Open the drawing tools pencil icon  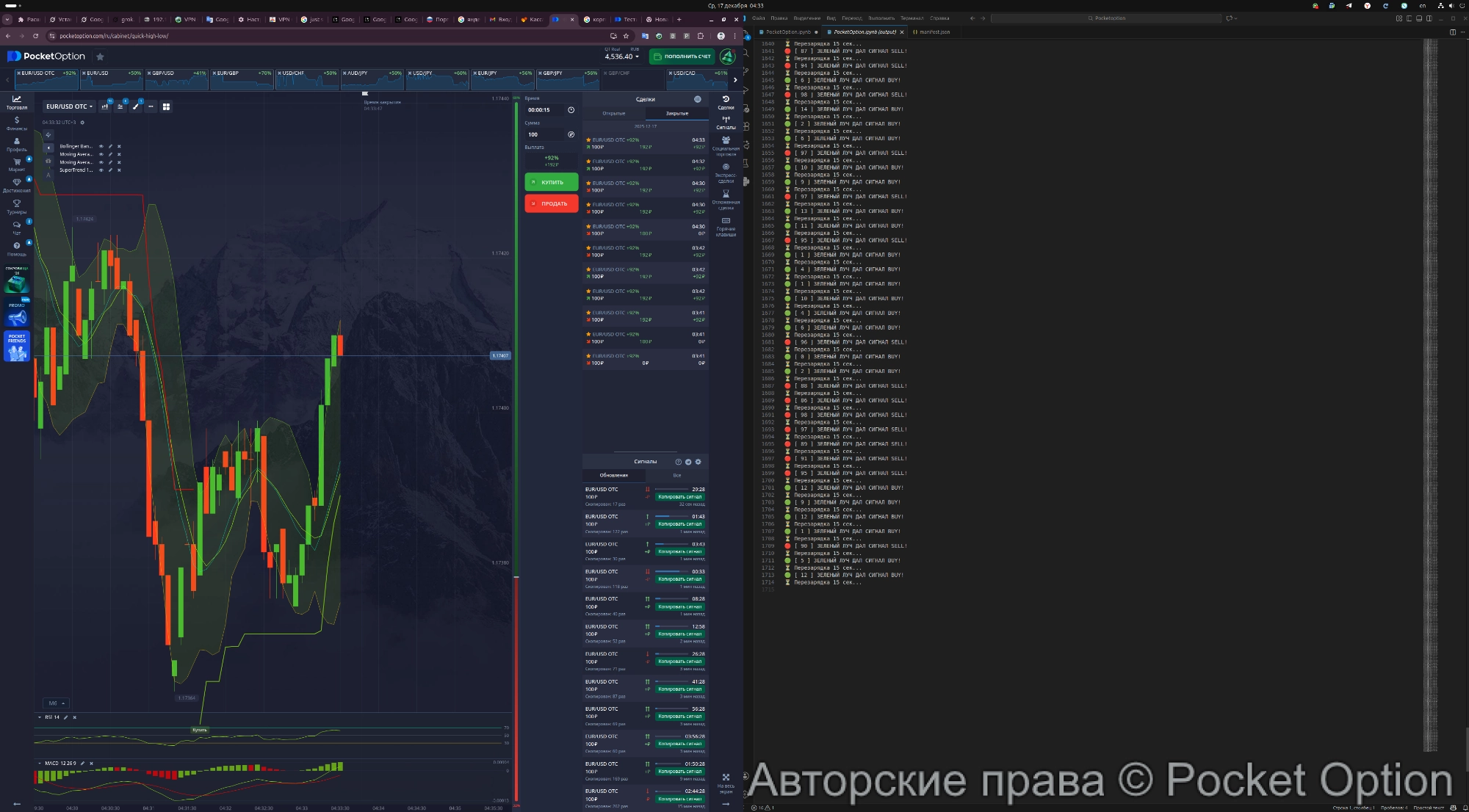136,106
